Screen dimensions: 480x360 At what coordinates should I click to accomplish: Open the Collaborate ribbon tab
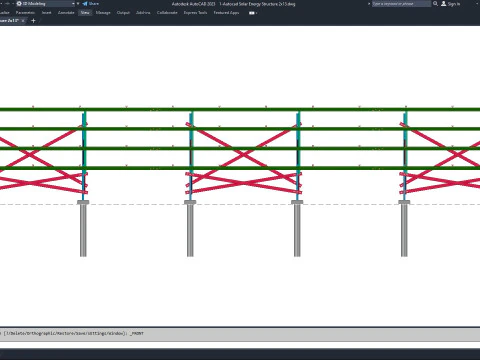(167, 13)
